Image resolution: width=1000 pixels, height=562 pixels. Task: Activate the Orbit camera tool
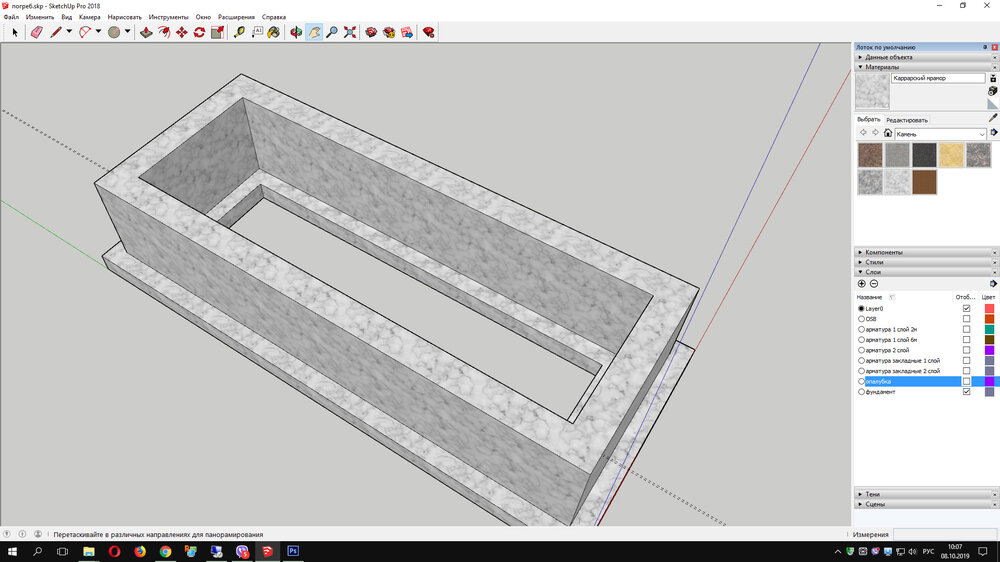pos(296,32)
